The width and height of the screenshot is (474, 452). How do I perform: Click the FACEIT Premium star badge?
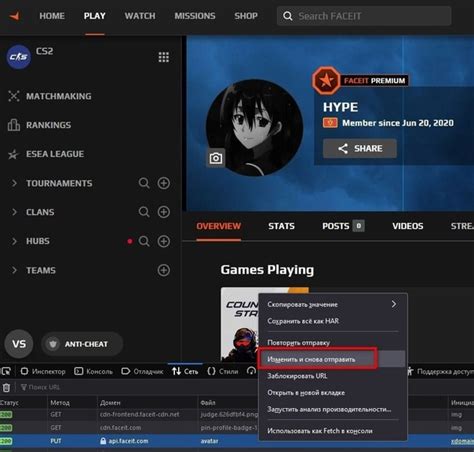click(x=326, y=80)
